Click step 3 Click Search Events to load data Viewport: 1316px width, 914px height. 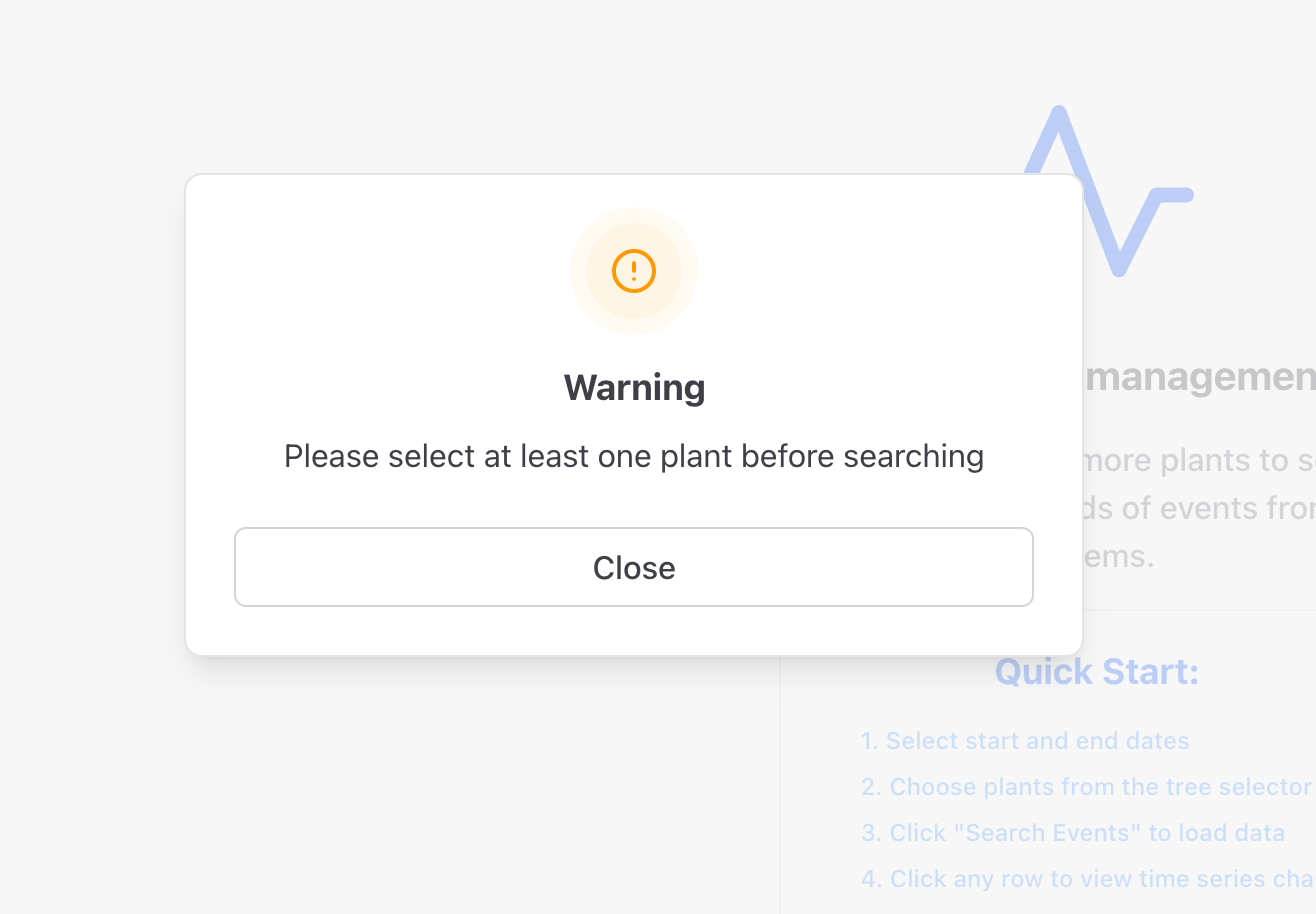click(1072, 832)
